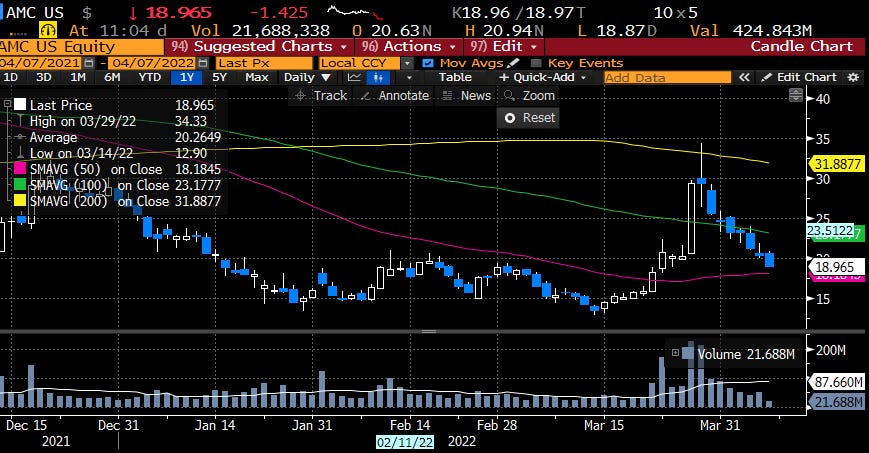The height and width of the screenshot is (453, 869).
Task: Select the 1M range tab
Action: tap(78, 78)
